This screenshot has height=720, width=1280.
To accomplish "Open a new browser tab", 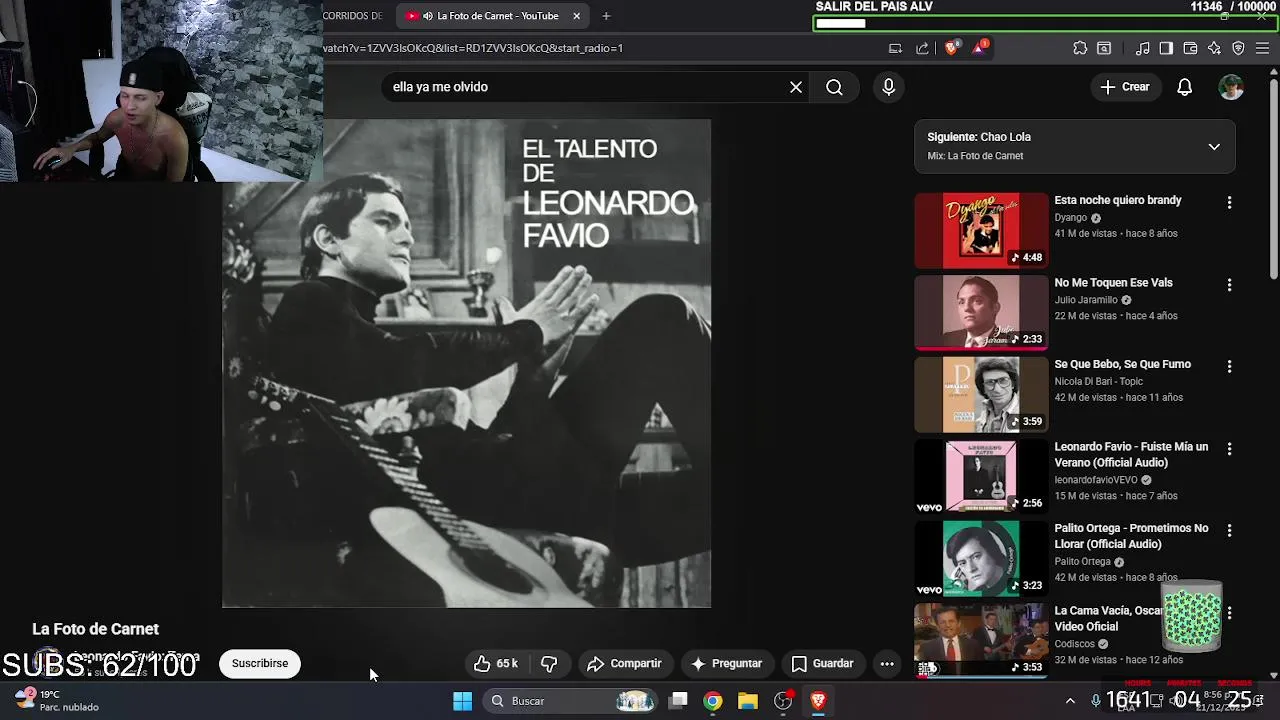I will coord(606,16).
